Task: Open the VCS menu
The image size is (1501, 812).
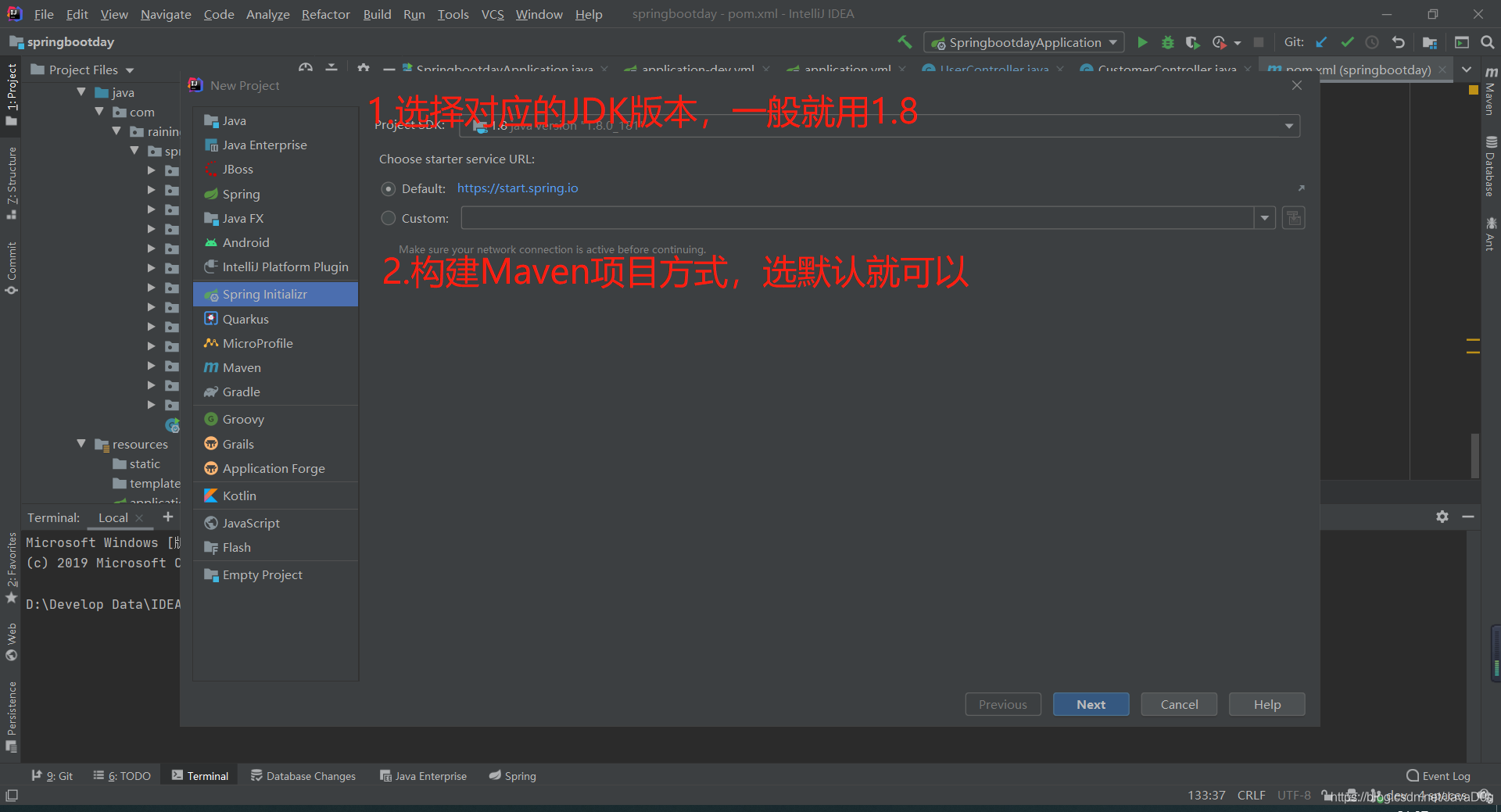Action: click(493, 14)
